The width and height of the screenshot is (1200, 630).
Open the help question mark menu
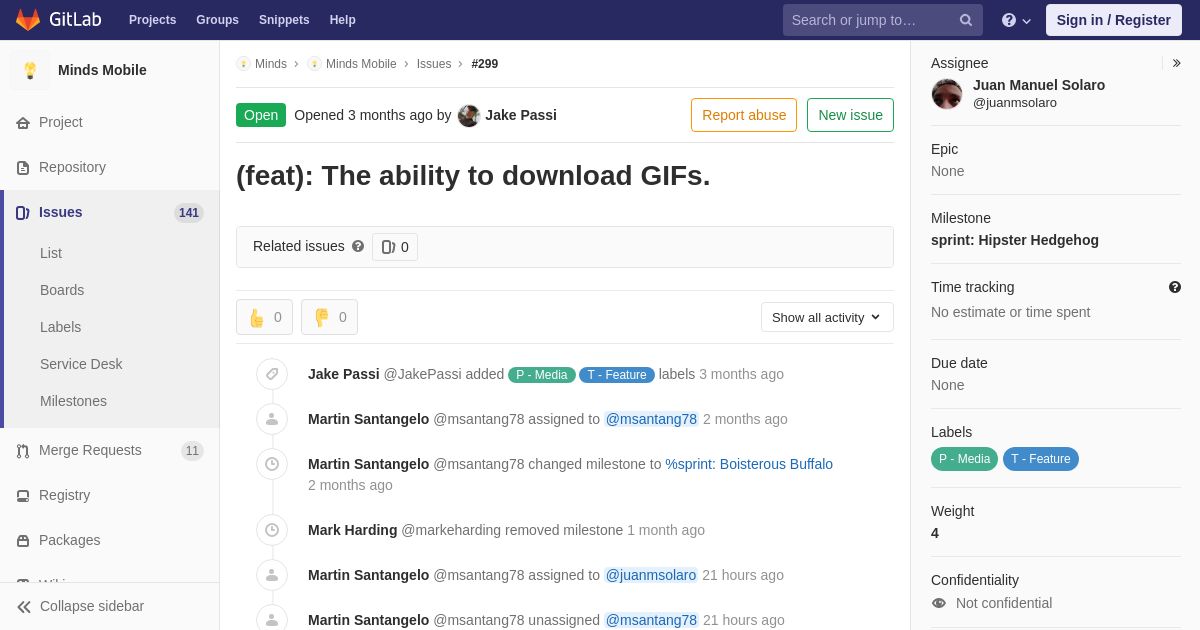(x=1016, y=20)
